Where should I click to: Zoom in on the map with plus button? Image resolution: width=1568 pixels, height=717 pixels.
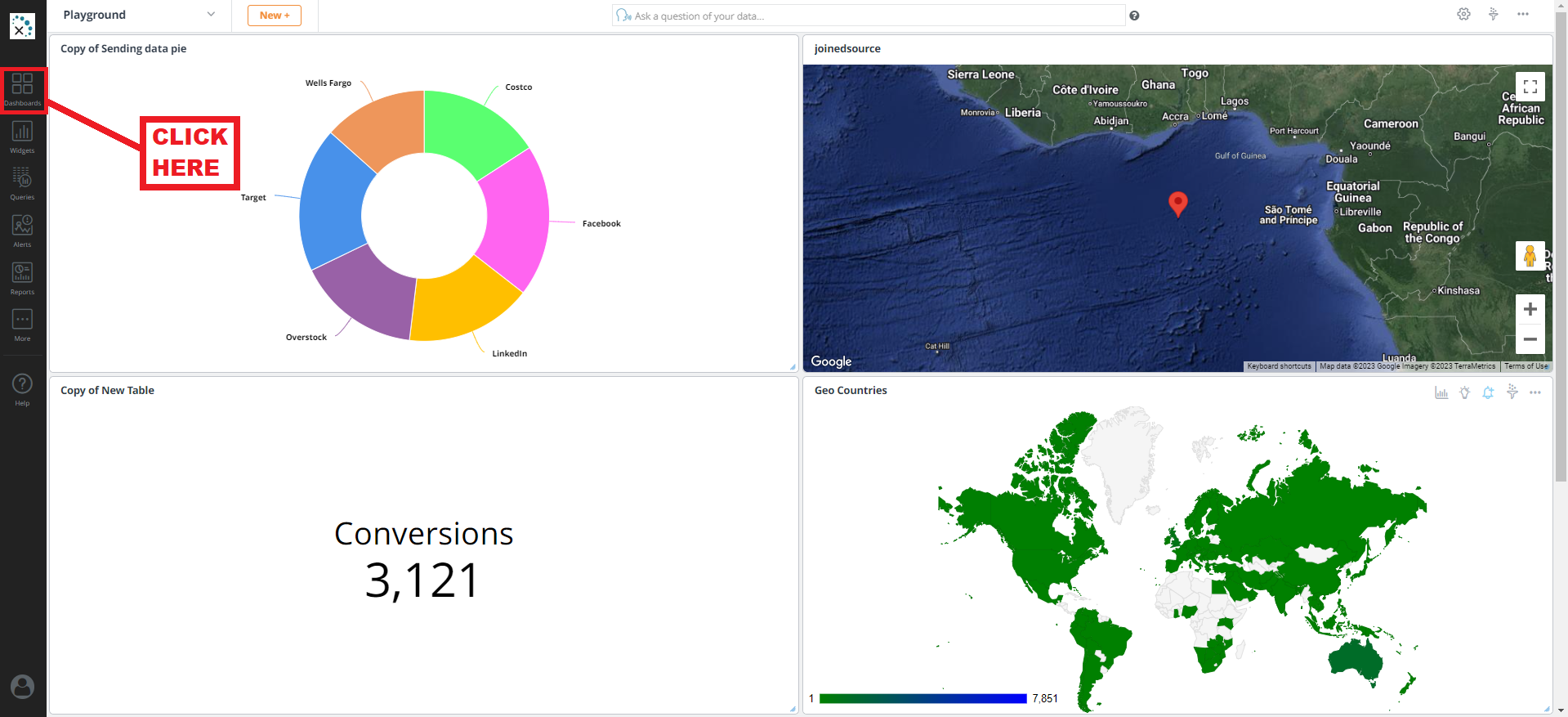coord(1530,310)
